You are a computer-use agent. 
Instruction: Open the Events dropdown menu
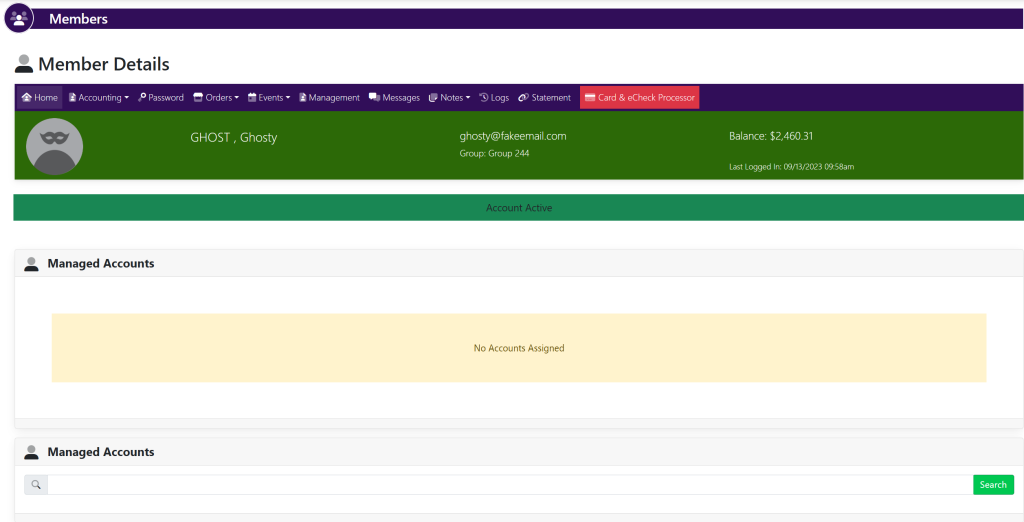269,98
